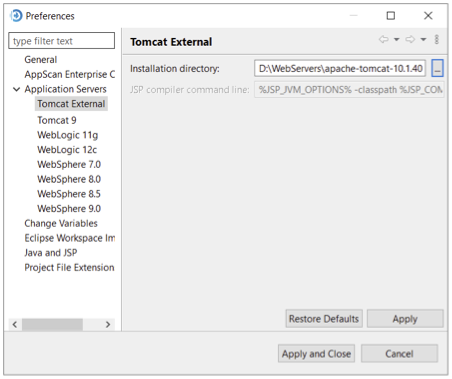Open the back history dropdown arrow
The height and width of the screenshot is (379, 452).
pyautogui.click(x=396, y=40)
